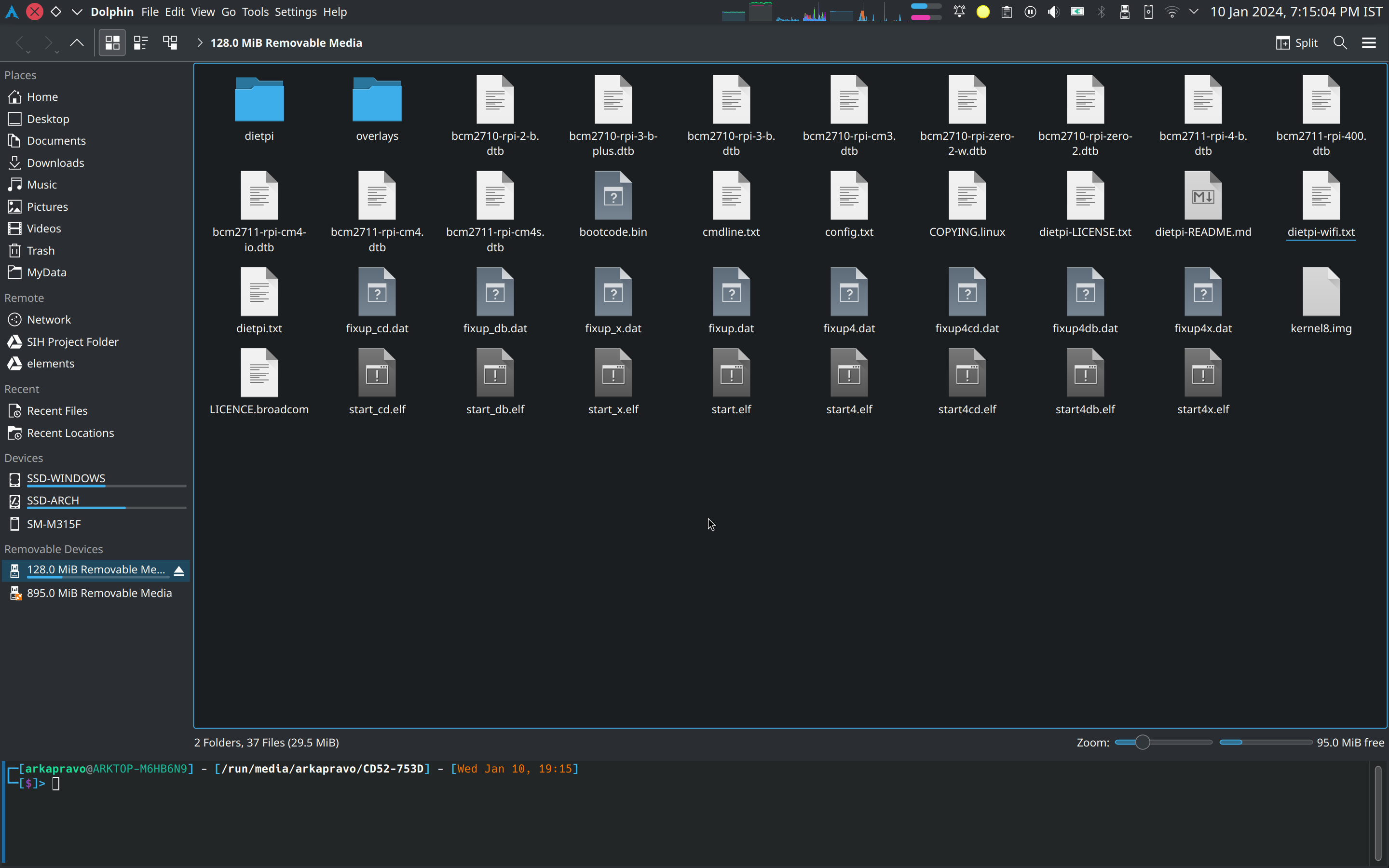Image resolution: width=1389 pixels, height=868 pixels.
Task: Open the dietpi-wifi.txt file
Action: pos(1321,196)
